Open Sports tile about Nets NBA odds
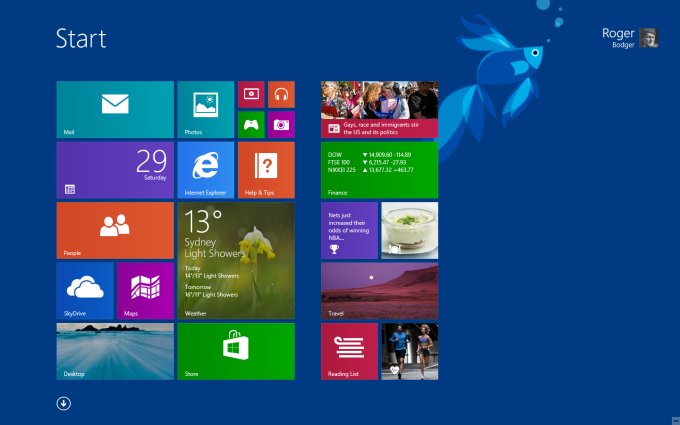 pyautogui.click(x=349, y=230)
